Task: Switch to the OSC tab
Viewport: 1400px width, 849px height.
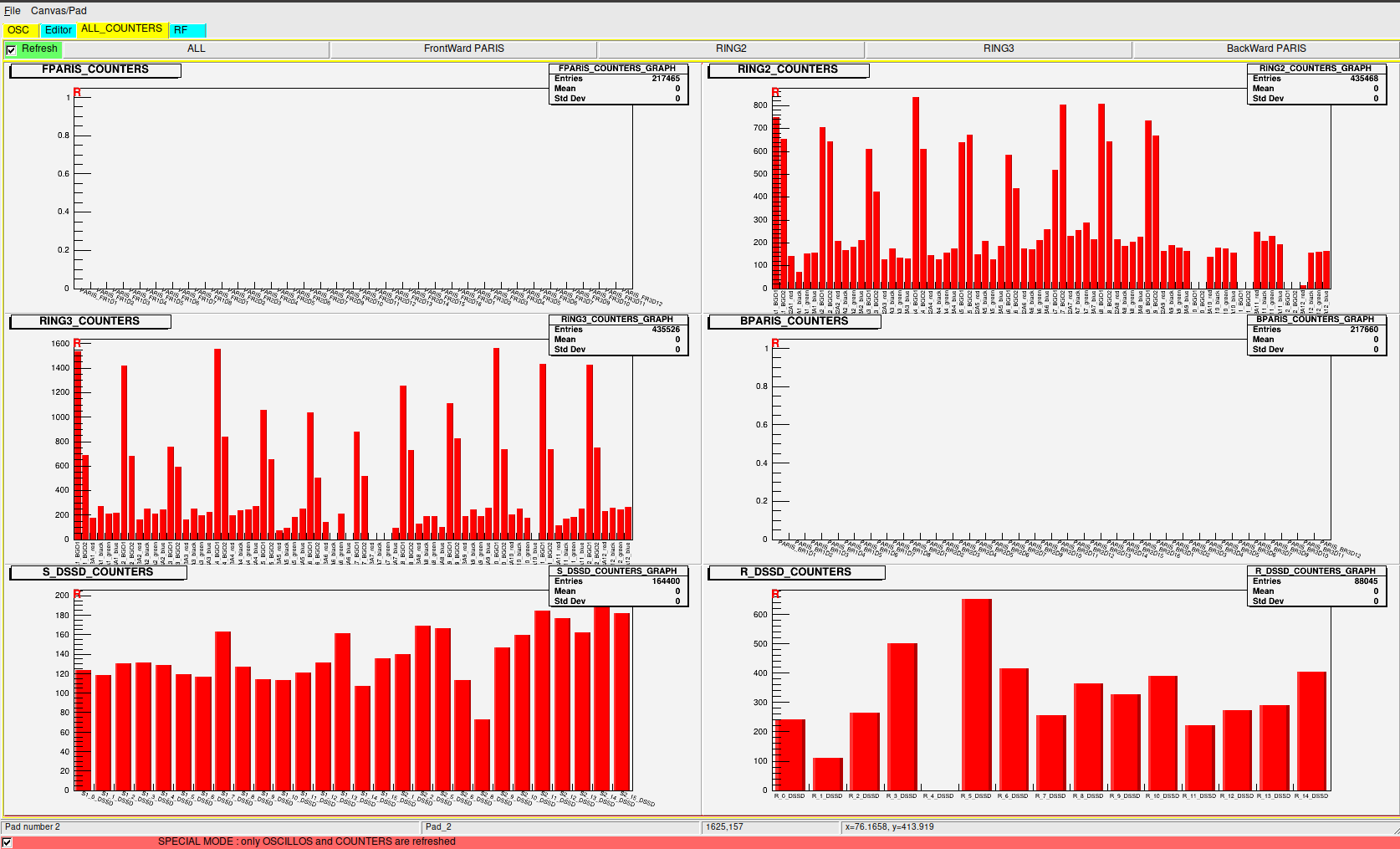Action: (x=18, y=30)
